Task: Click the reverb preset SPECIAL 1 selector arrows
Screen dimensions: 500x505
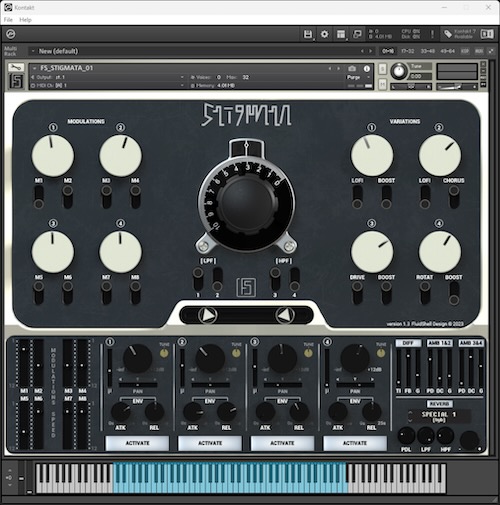Action: pos(411,416)
